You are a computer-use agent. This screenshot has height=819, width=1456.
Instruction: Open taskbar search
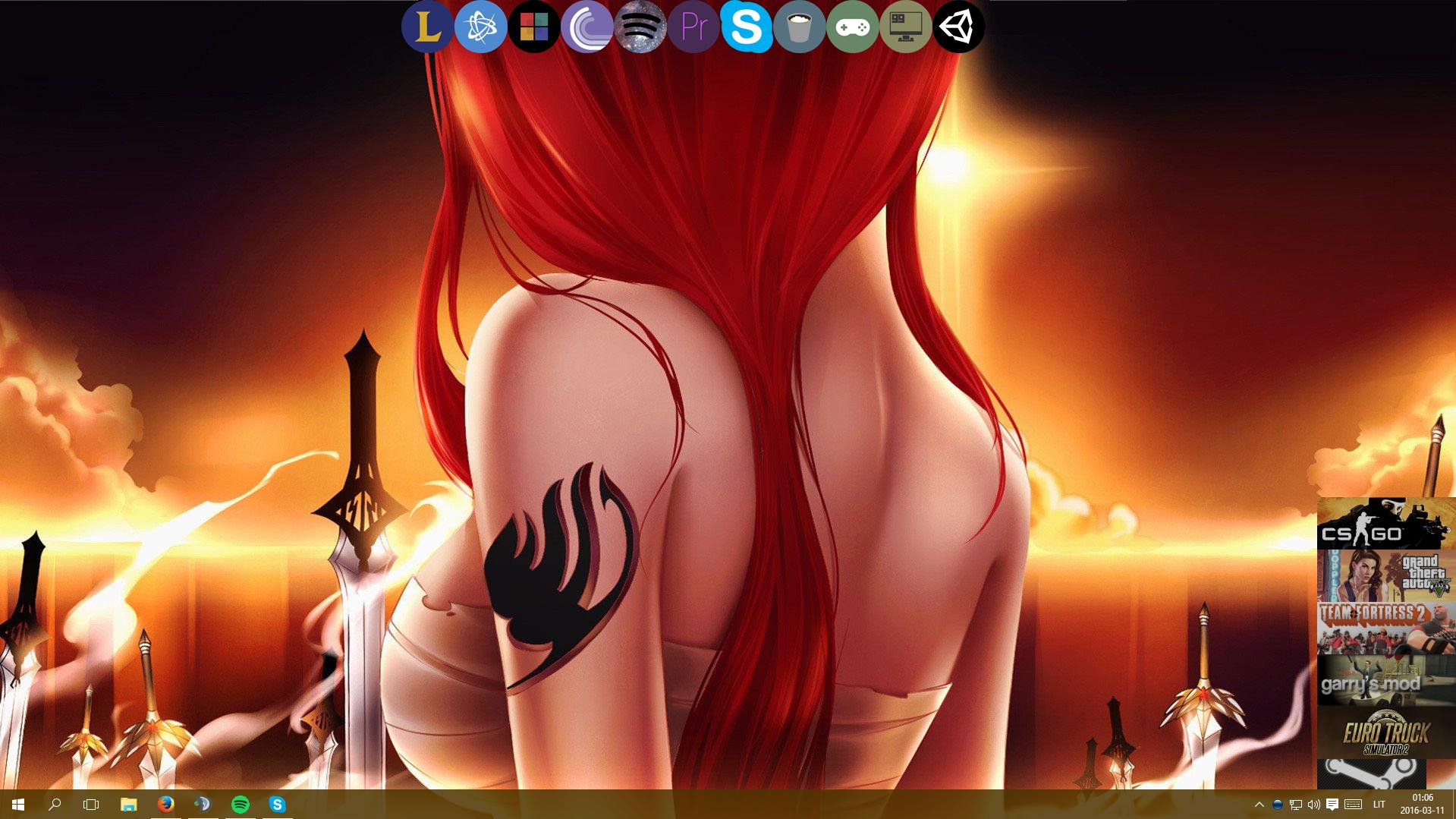(x=55, y=805)
